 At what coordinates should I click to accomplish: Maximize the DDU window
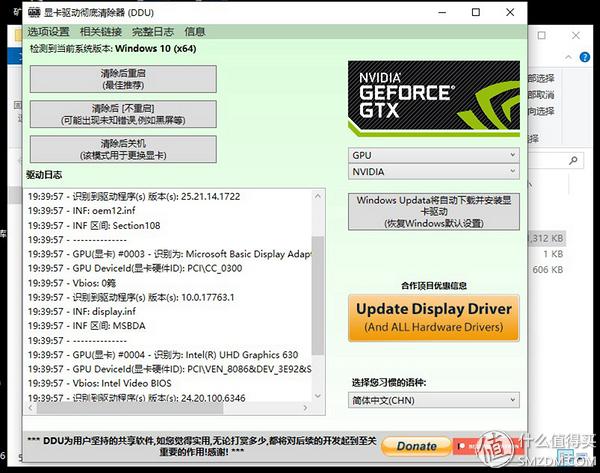[476, 13]
